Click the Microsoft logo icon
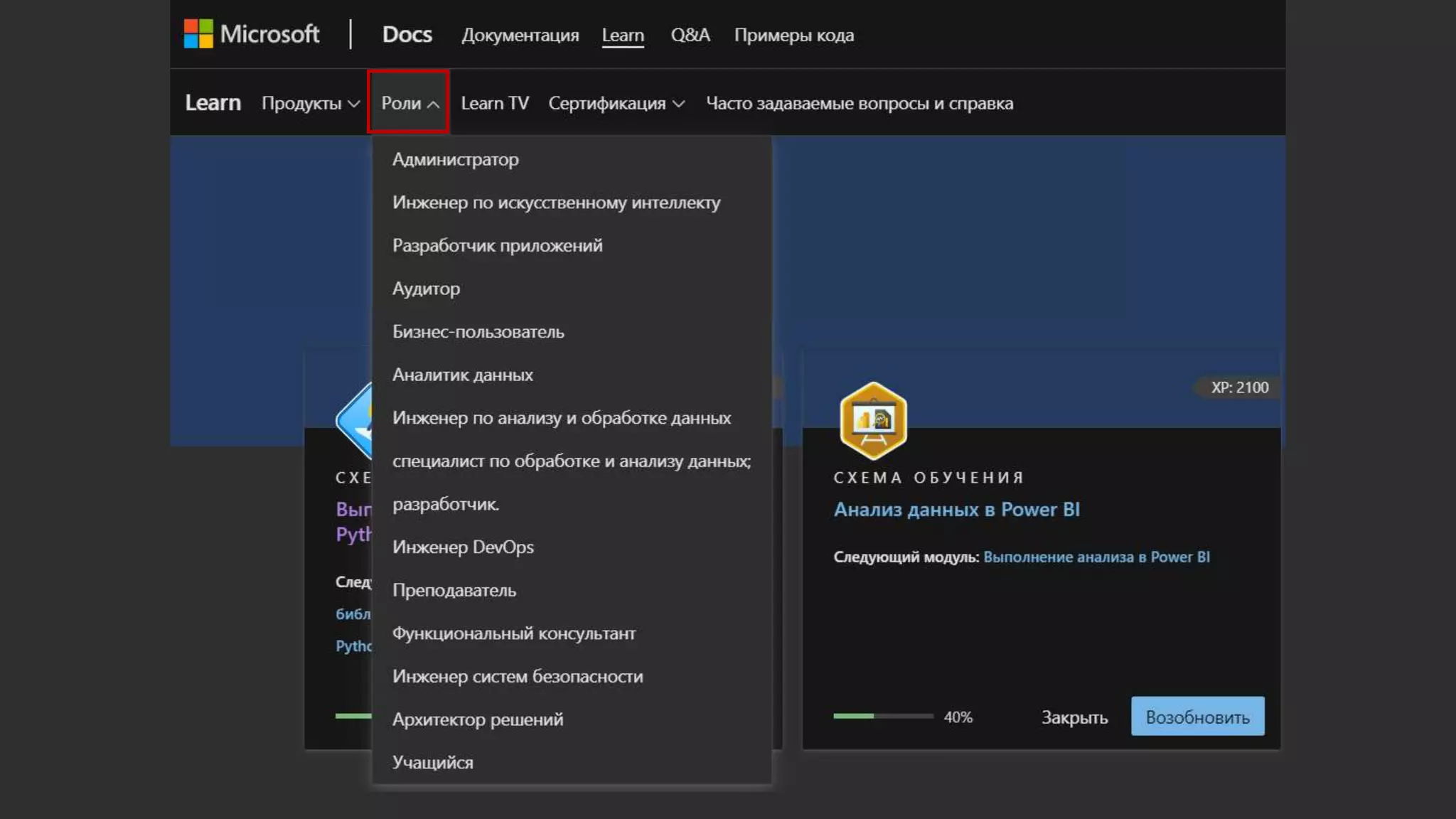 [x=198, y=33]
